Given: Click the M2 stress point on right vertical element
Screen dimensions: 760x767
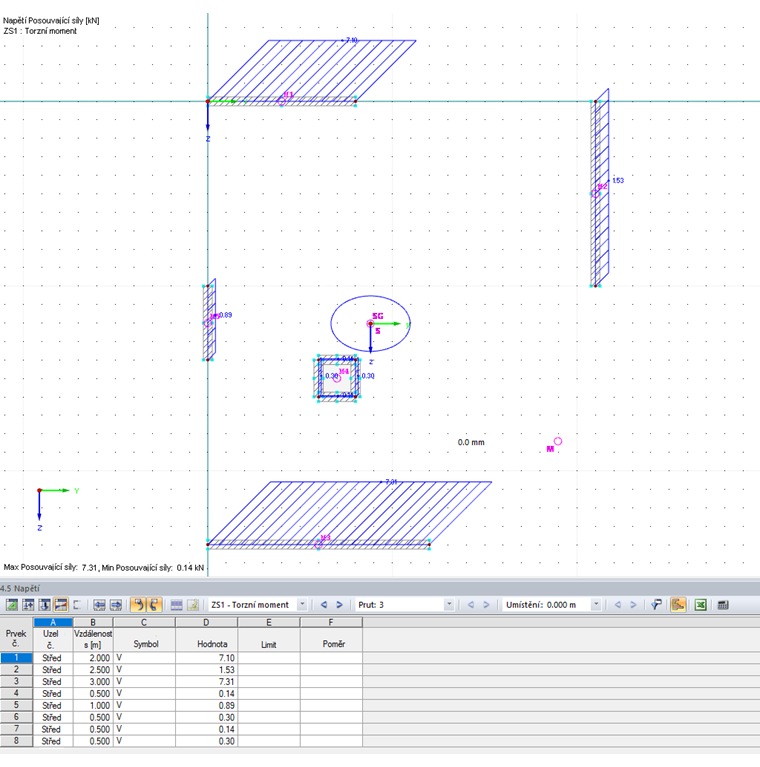Looking at the screenshot, I should [x=595, y=193].
